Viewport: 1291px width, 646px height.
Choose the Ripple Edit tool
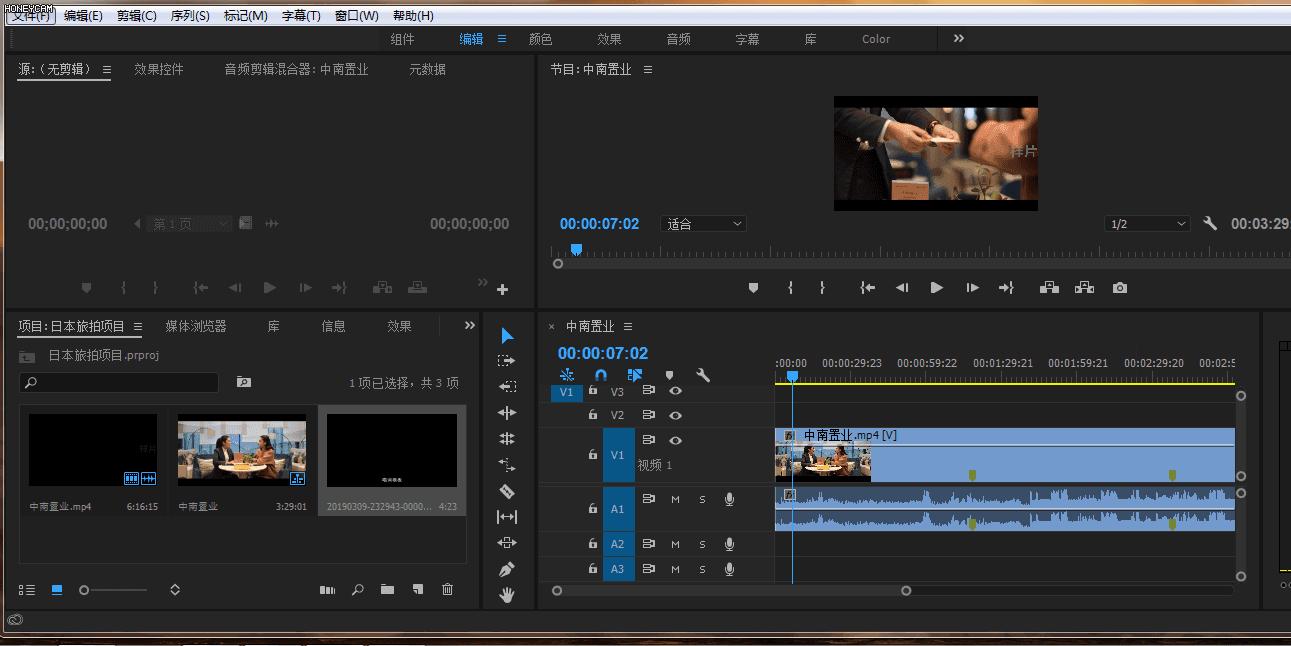point(507,413)
